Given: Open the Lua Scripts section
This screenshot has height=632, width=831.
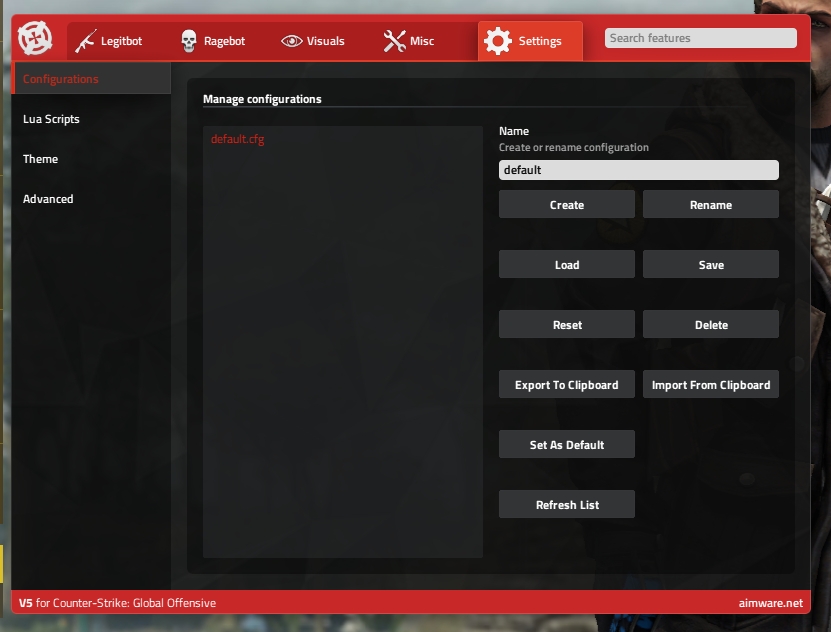Looking at the screenshot, I should click(51, 119).
